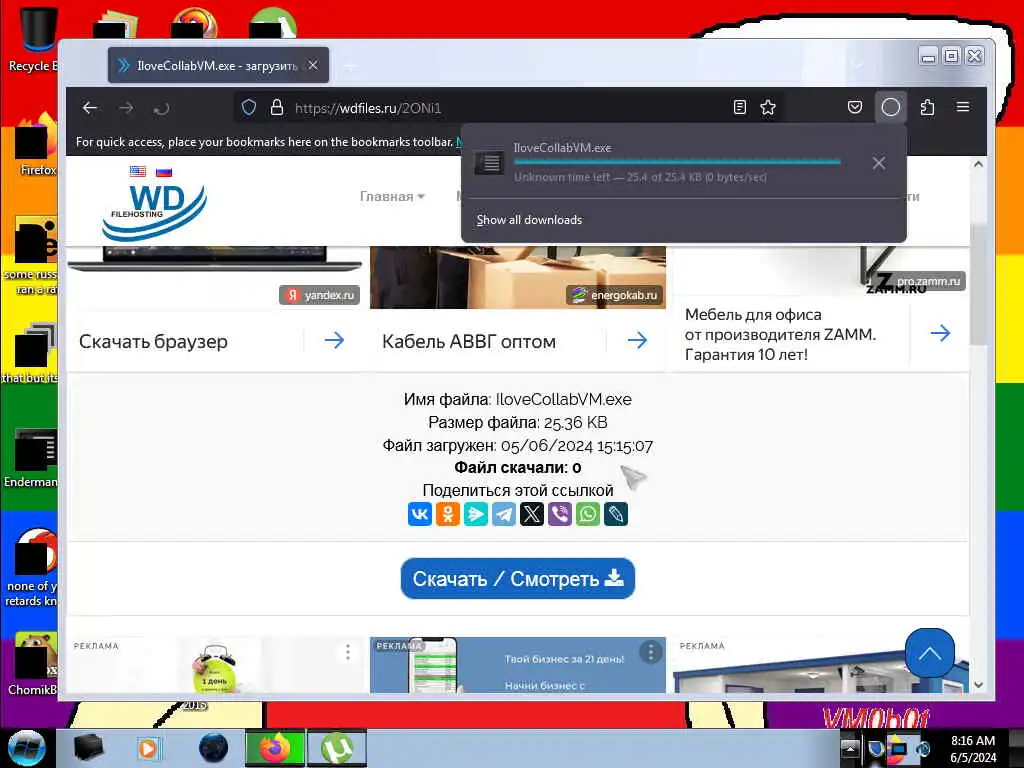
Task: Switch site language to Russian flag
Action: coord(164,172)
